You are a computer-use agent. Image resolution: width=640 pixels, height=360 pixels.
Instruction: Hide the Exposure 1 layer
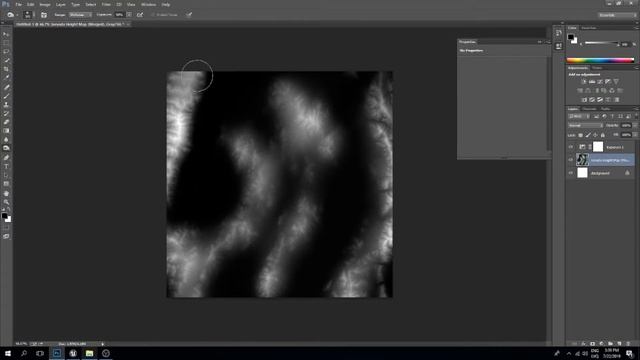click(x=571, y=147)
